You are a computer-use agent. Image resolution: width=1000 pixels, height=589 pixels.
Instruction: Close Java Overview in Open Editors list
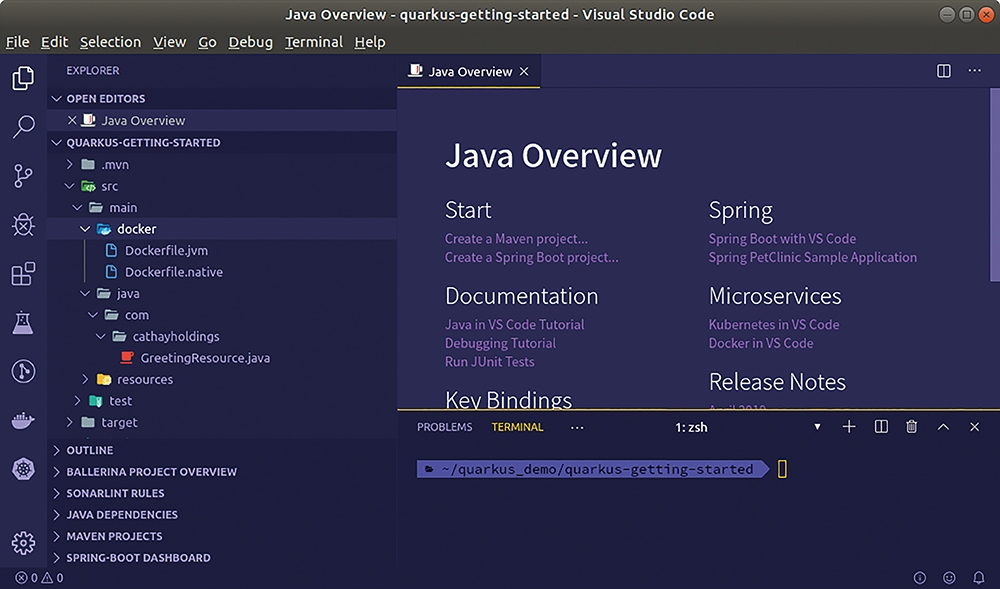(x=72, y=120)
